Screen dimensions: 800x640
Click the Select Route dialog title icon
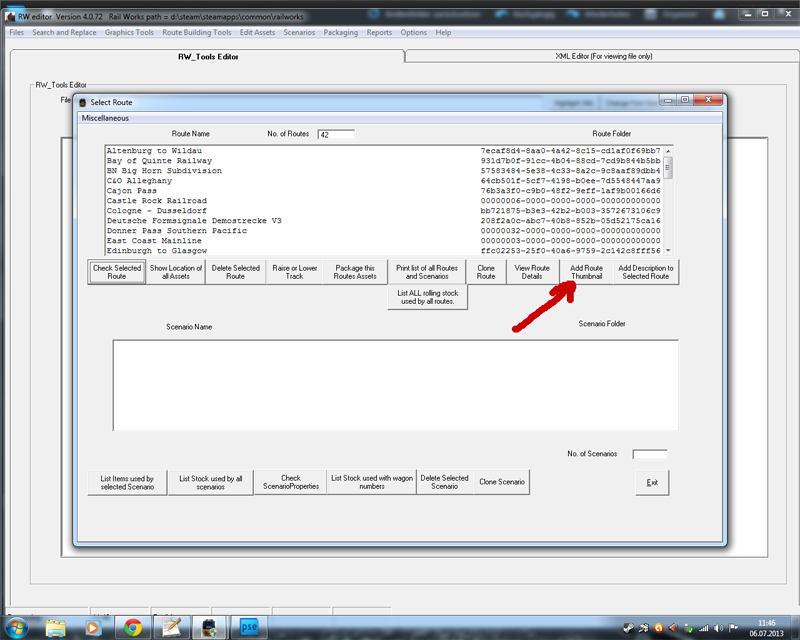[x=83, y=102]
